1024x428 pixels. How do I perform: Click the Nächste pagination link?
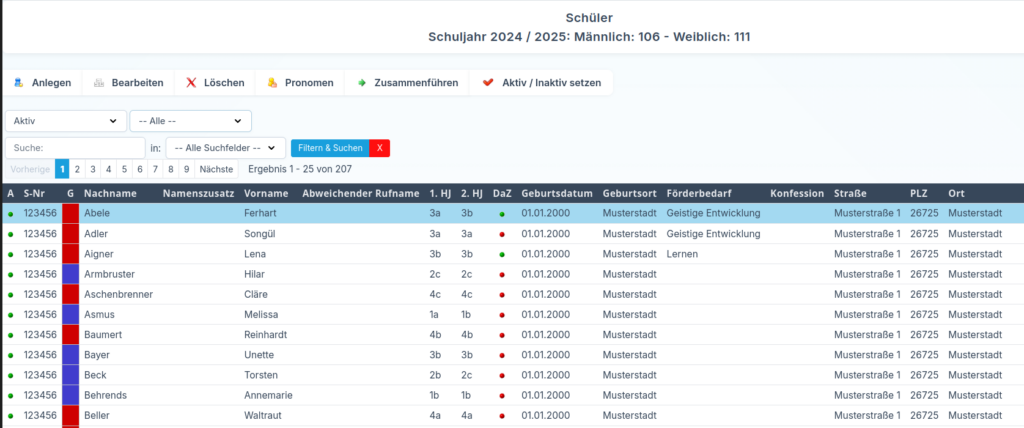tap(216, 169)
